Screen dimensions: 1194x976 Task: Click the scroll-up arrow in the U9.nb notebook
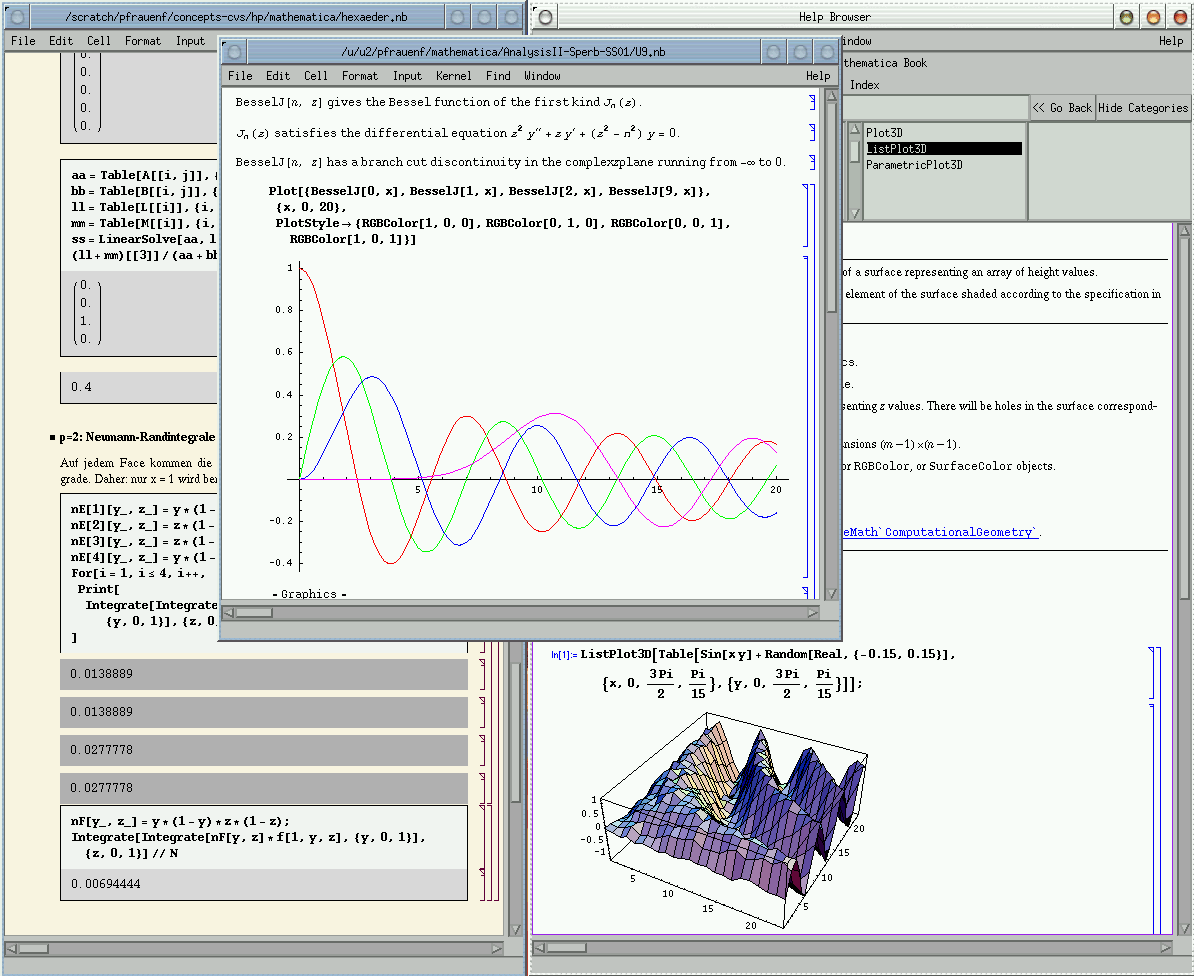click(x=831, y=97)
